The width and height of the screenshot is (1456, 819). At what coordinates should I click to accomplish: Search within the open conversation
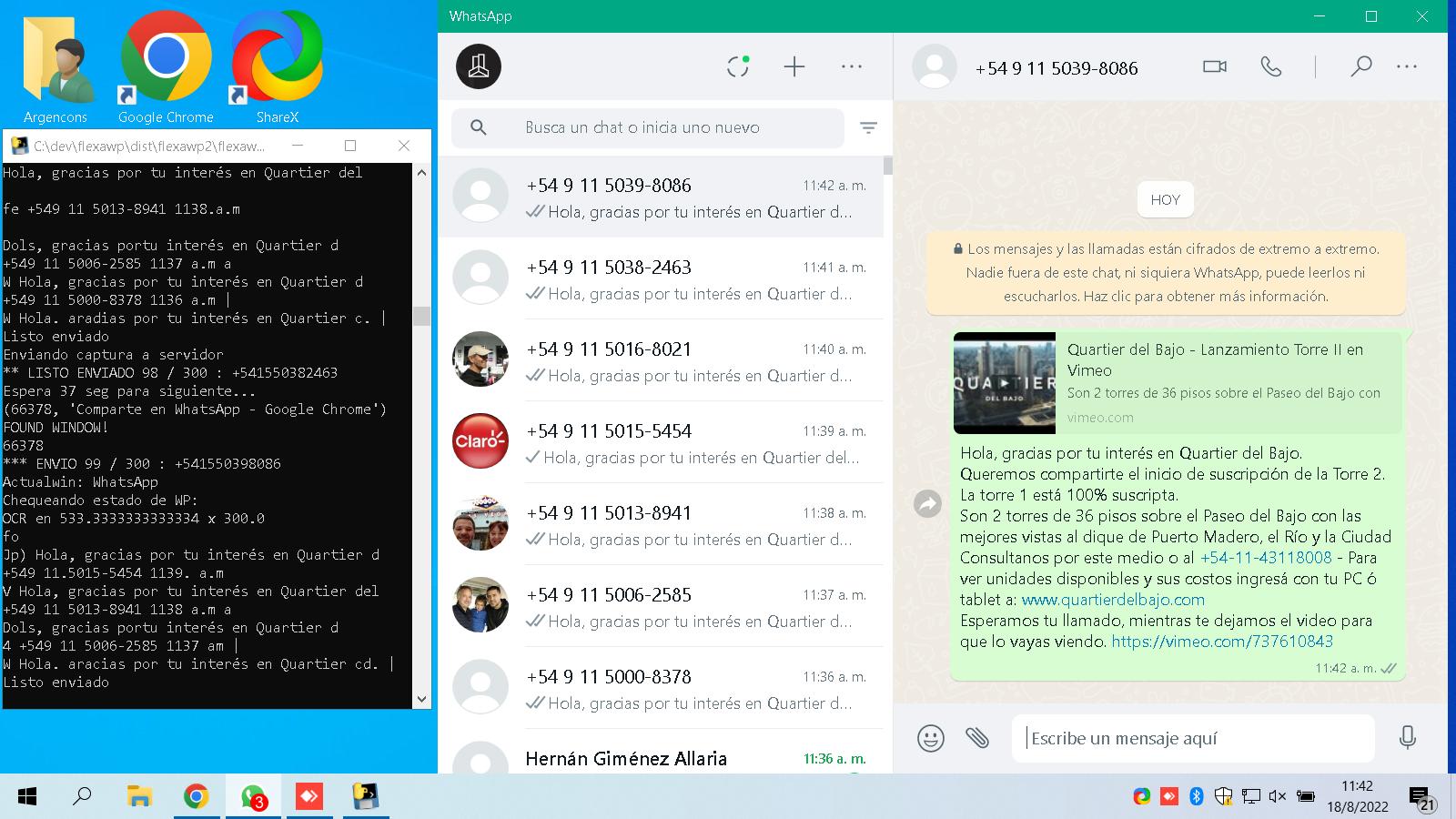(x=1361, y=66)
